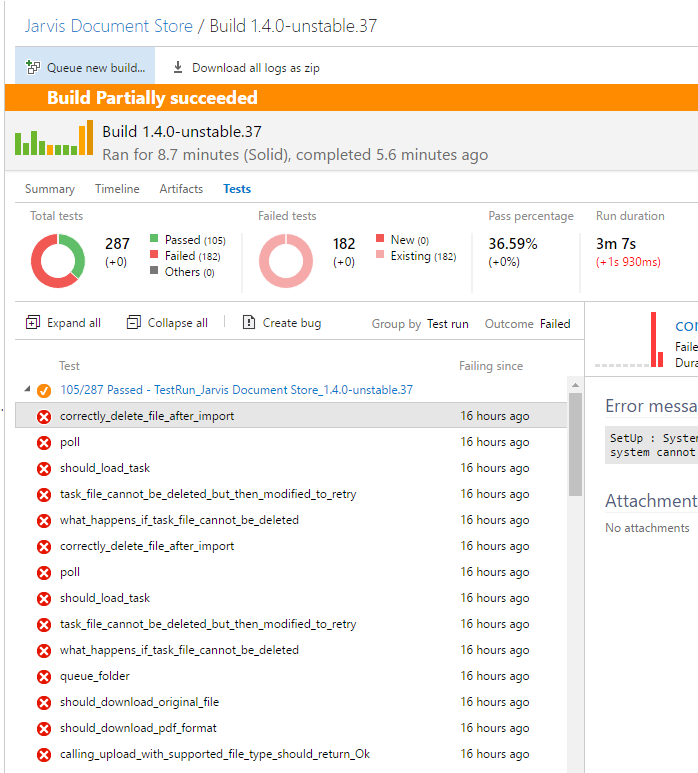Click the red duration history bar chart
The width and height of the screenshot is (698, 773).
pyautogui.click(x=629, y=340)
